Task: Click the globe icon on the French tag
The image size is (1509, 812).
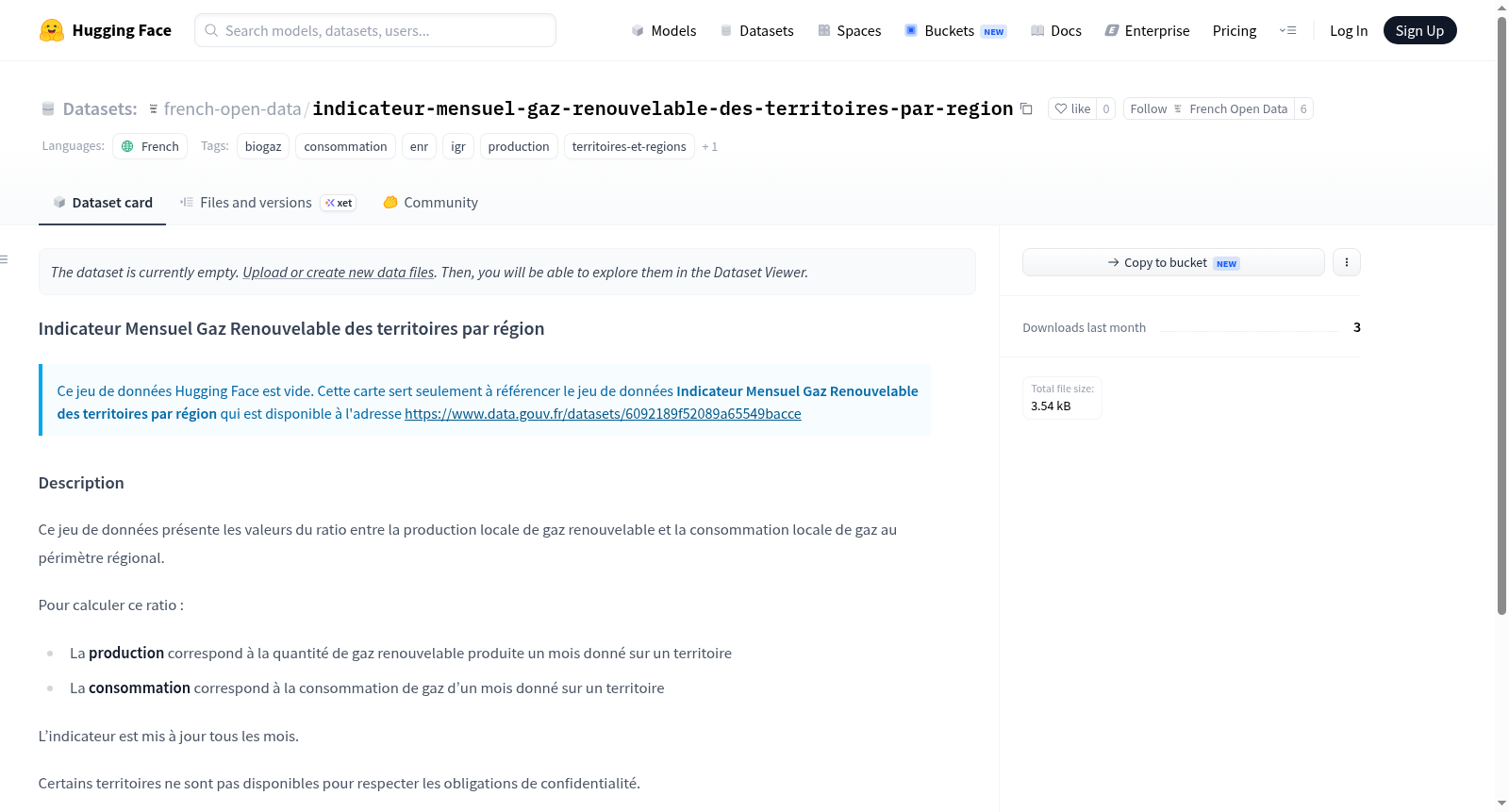Action: (x=127, y=146)
